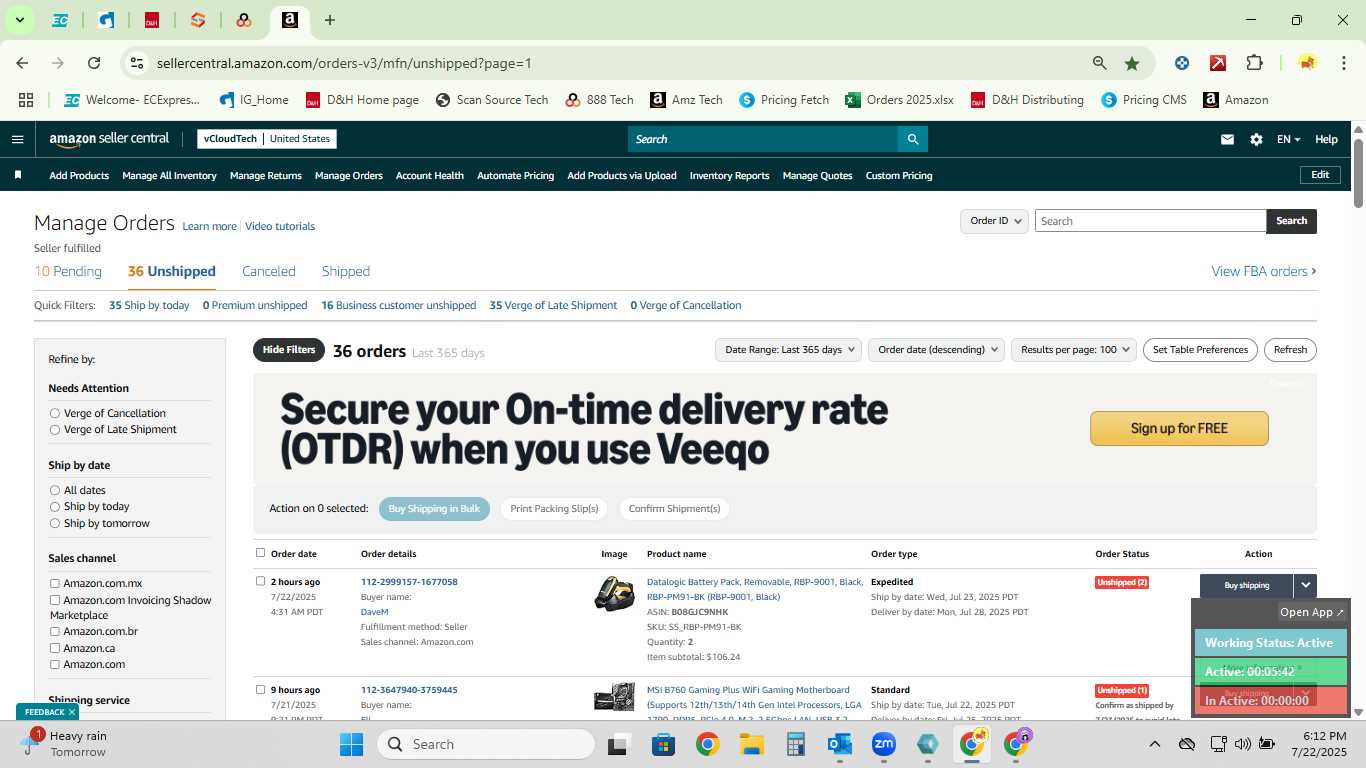This screenshot has height=768, width=1366.
Task: Click the teal search magnifier button
Action: coord(912,139)
